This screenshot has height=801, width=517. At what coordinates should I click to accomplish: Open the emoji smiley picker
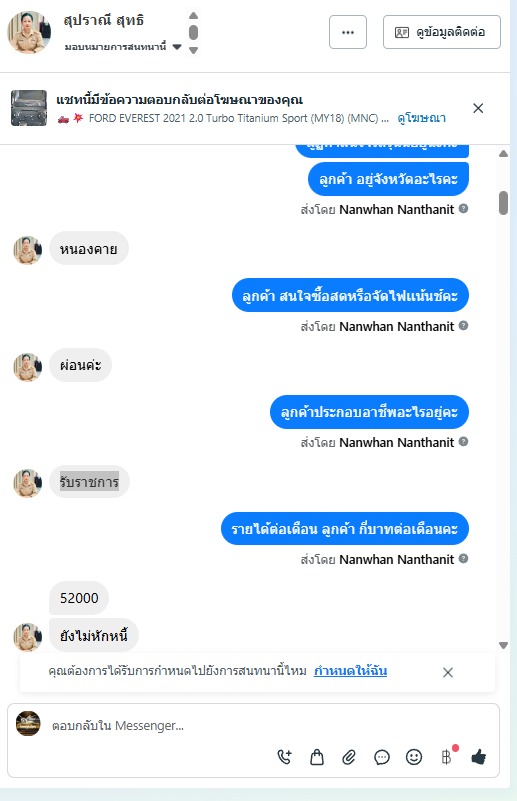tap(414, 757)
